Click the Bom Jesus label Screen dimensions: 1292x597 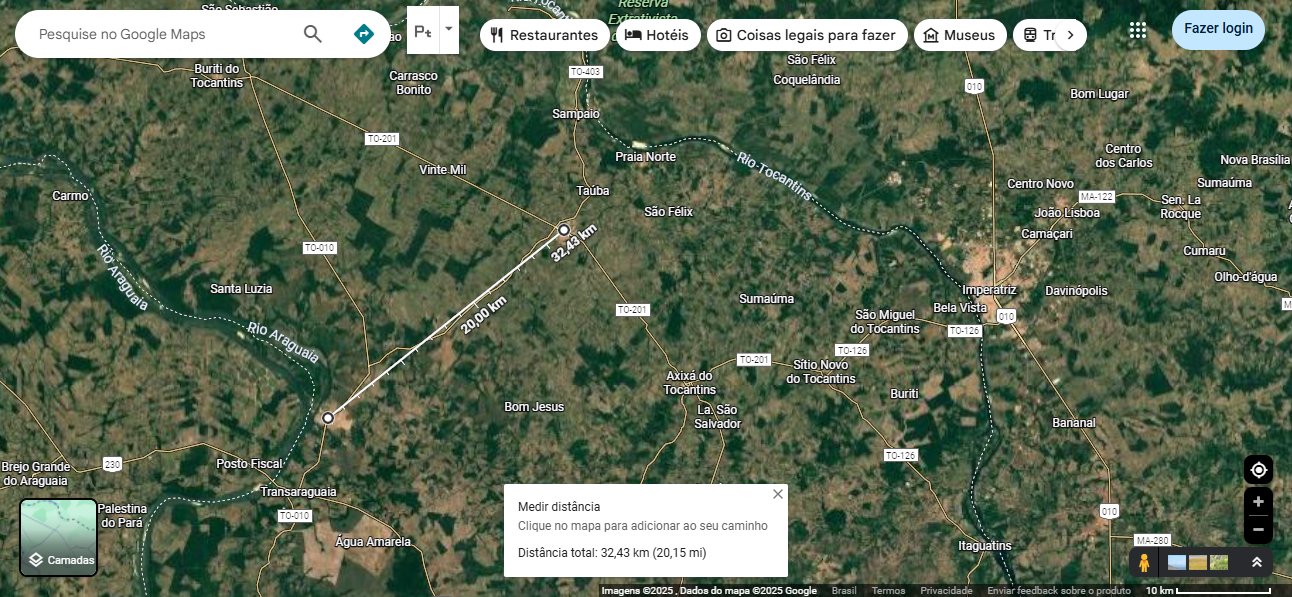click(x=534, y=407)
